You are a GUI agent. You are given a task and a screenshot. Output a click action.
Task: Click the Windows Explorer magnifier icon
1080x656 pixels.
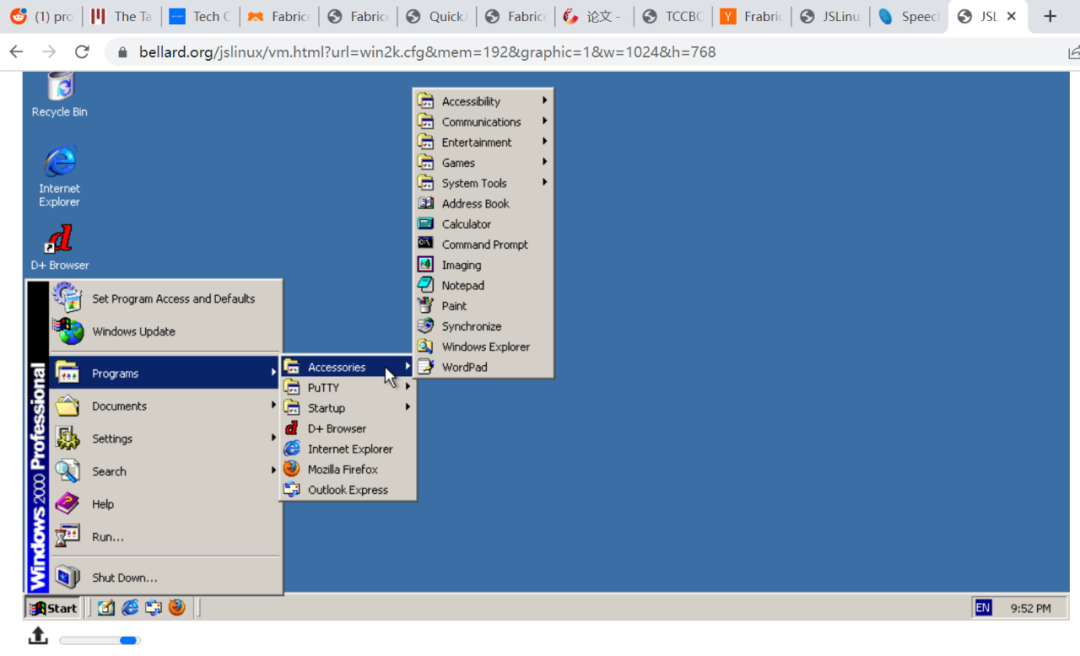click(x=426, y=346)
